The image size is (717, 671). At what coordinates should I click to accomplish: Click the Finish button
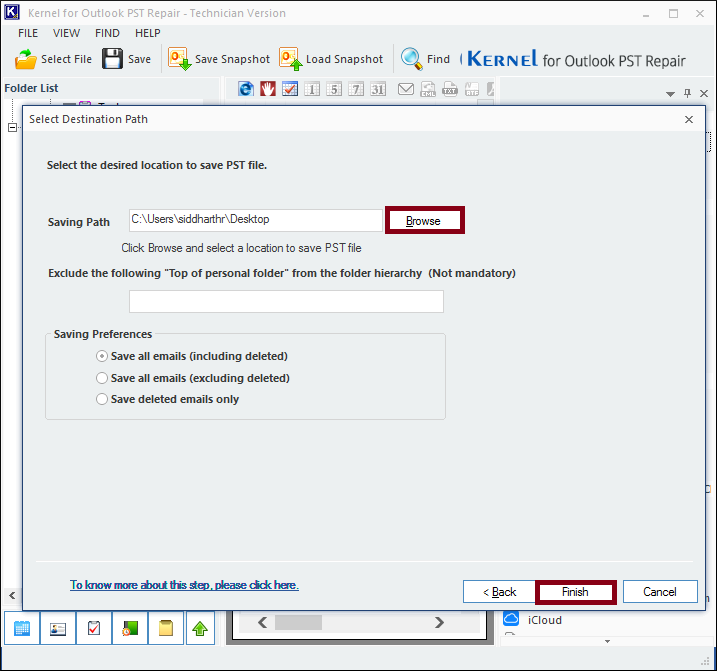(575, 592)
